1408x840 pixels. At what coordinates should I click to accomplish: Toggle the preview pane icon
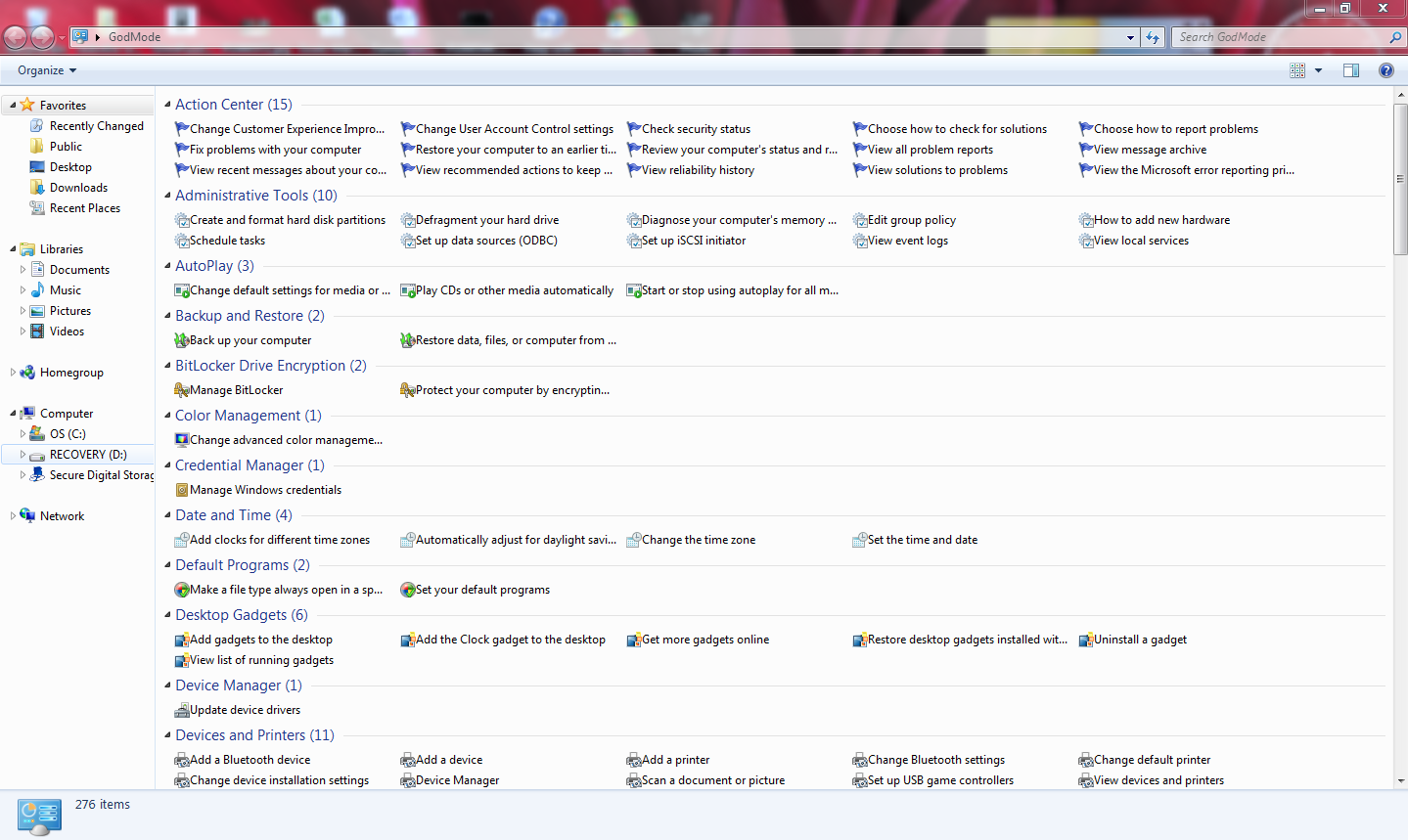pyautogui.click(x=1351, y=70)
